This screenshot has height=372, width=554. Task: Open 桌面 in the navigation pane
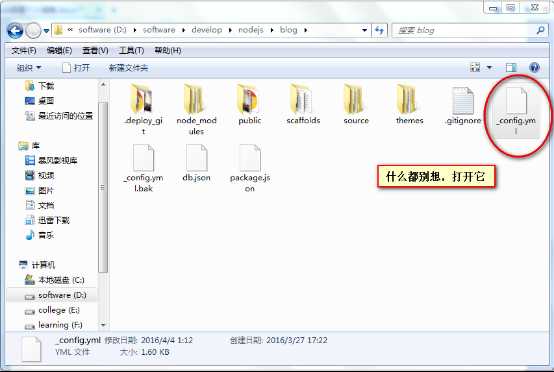click(39, 101)
